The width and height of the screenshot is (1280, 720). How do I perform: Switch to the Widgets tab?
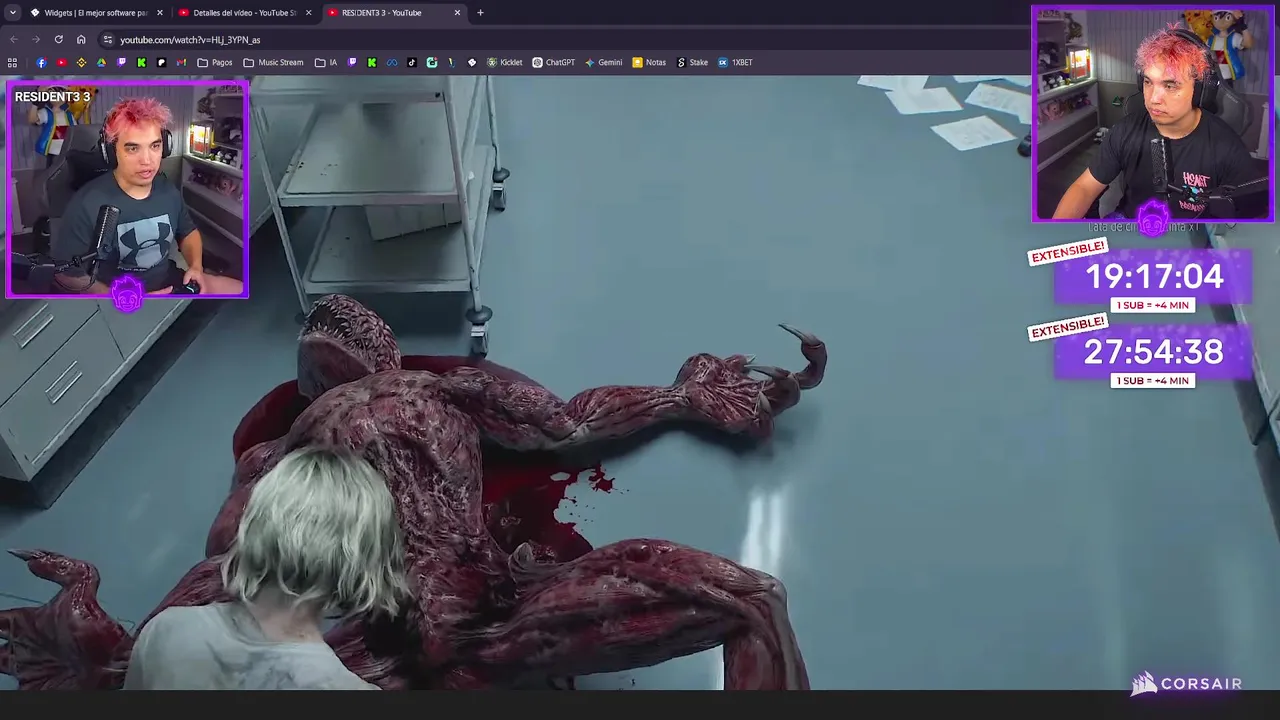coord(96,13)
